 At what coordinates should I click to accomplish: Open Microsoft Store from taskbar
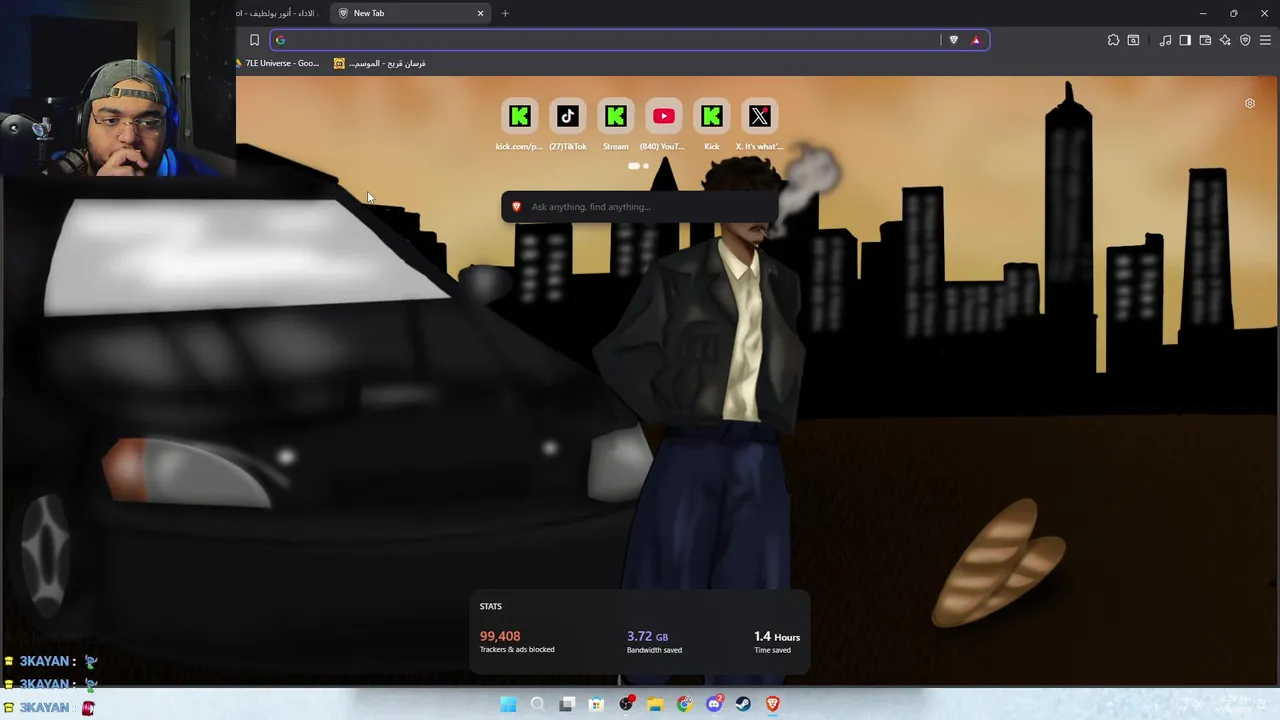tap(596, 704)
